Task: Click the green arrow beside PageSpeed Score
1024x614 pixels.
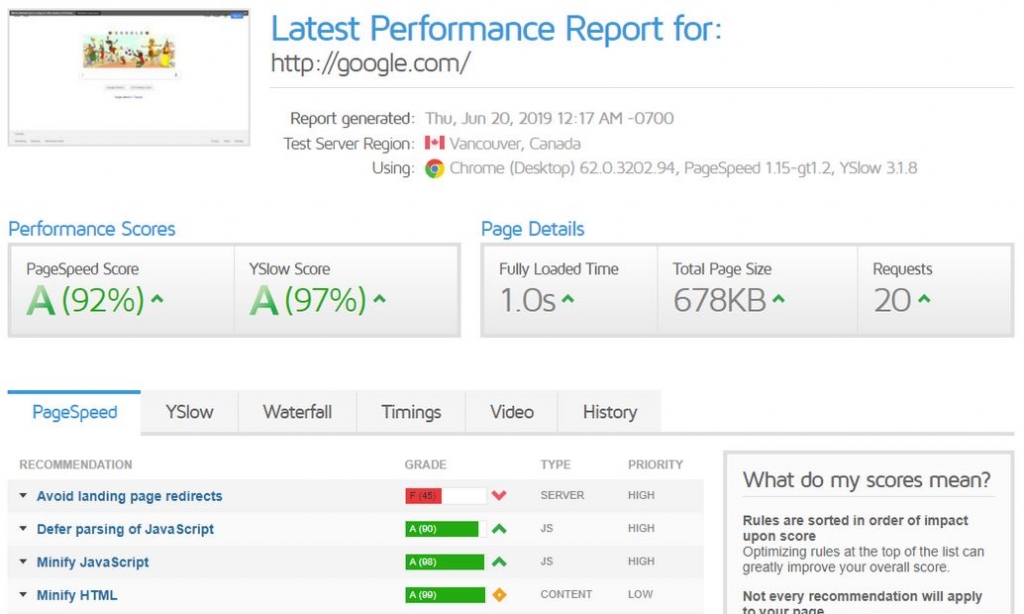Action: click(158, 300)
